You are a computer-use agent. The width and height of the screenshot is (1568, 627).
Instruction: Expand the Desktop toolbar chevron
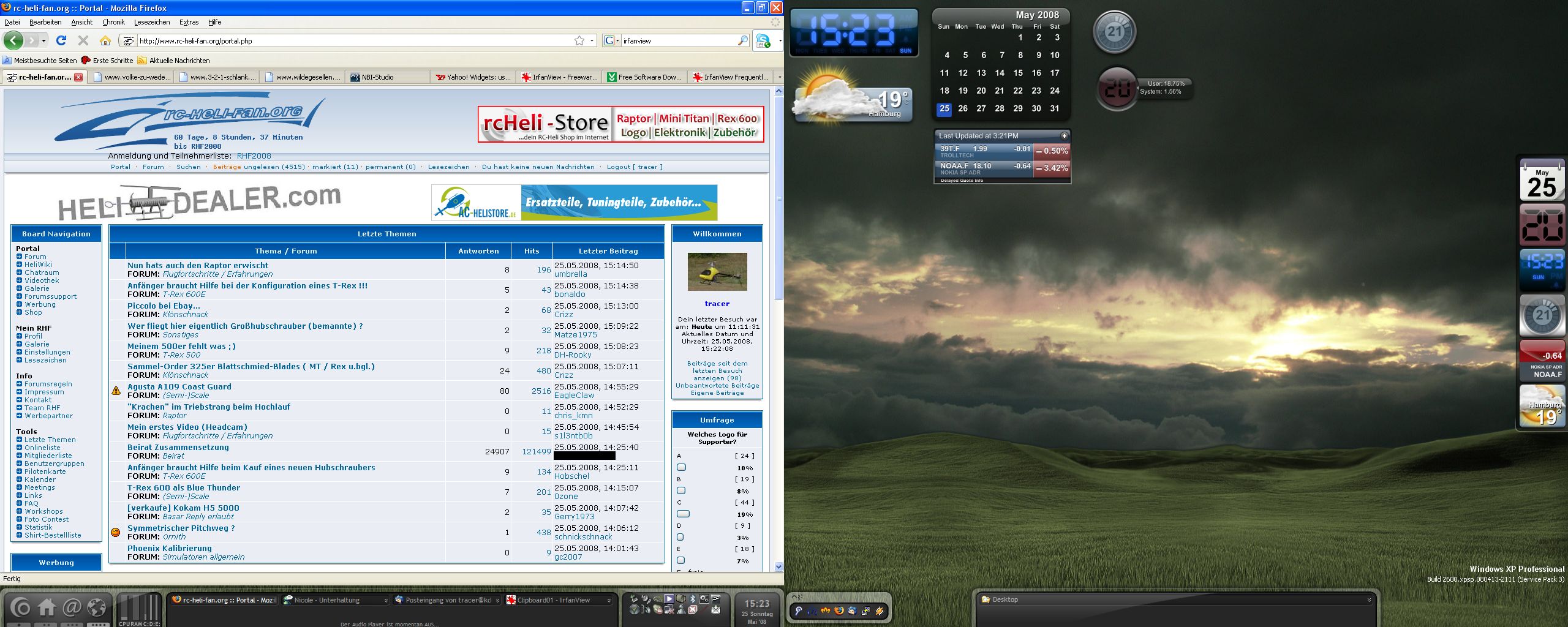pos(1369,600)
